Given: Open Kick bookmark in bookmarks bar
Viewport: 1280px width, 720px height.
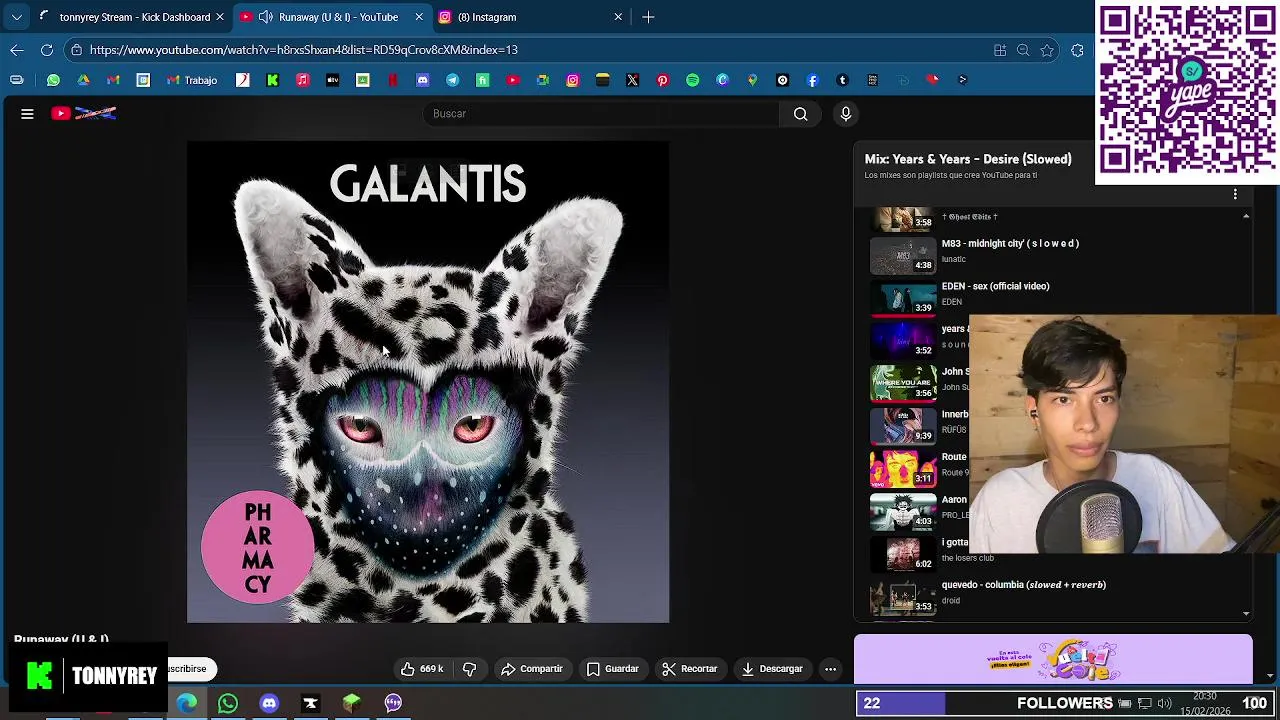Looking at the screenshot, I should point(272,80).
